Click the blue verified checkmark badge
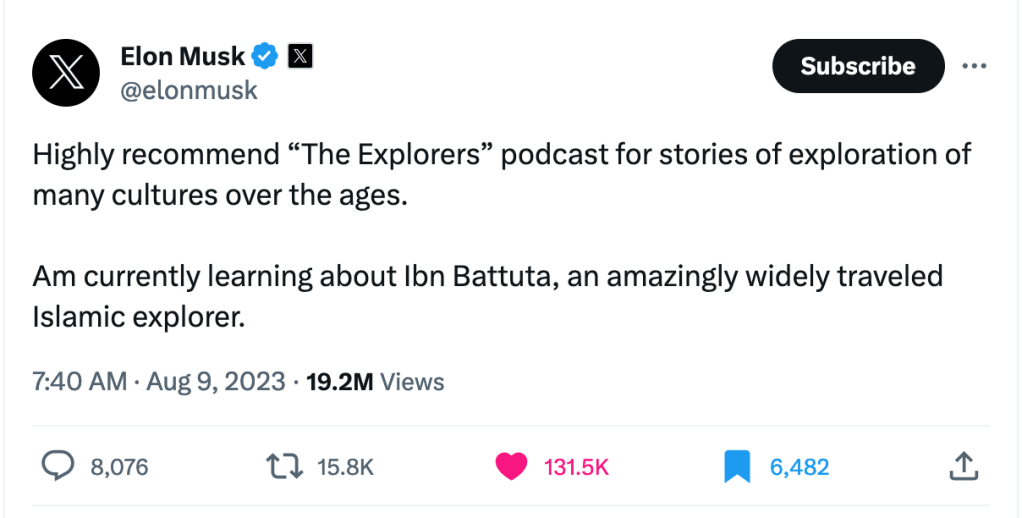This screenshot has height=518, width=1022. tap(264, 57)
